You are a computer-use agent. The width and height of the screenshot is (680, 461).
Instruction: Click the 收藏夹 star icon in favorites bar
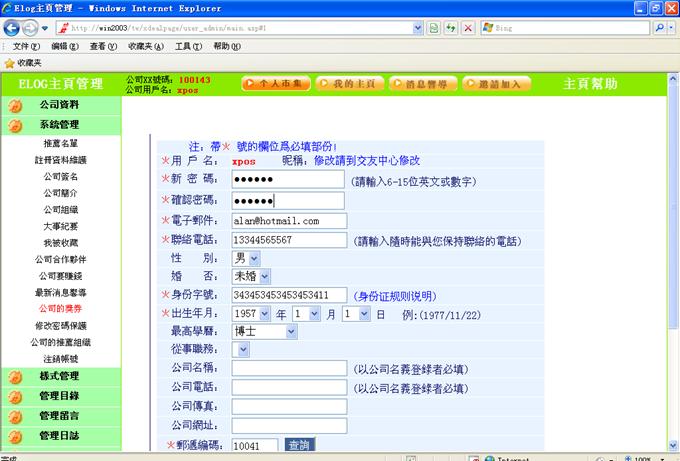(x=10, y=62)
